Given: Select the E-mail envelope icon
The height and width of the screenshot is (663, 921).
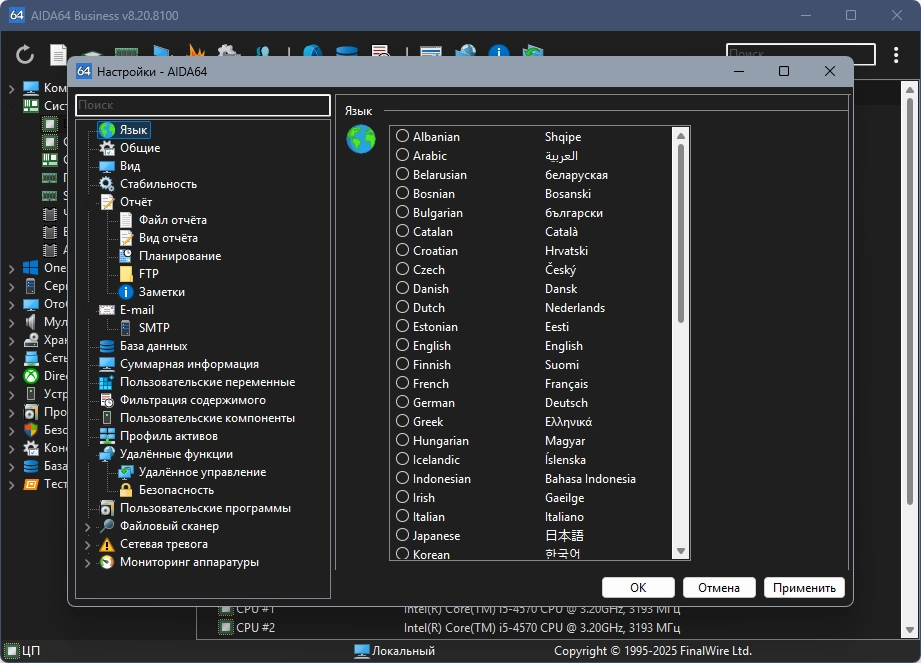Looking at the screenshot, I should (107, 310).
